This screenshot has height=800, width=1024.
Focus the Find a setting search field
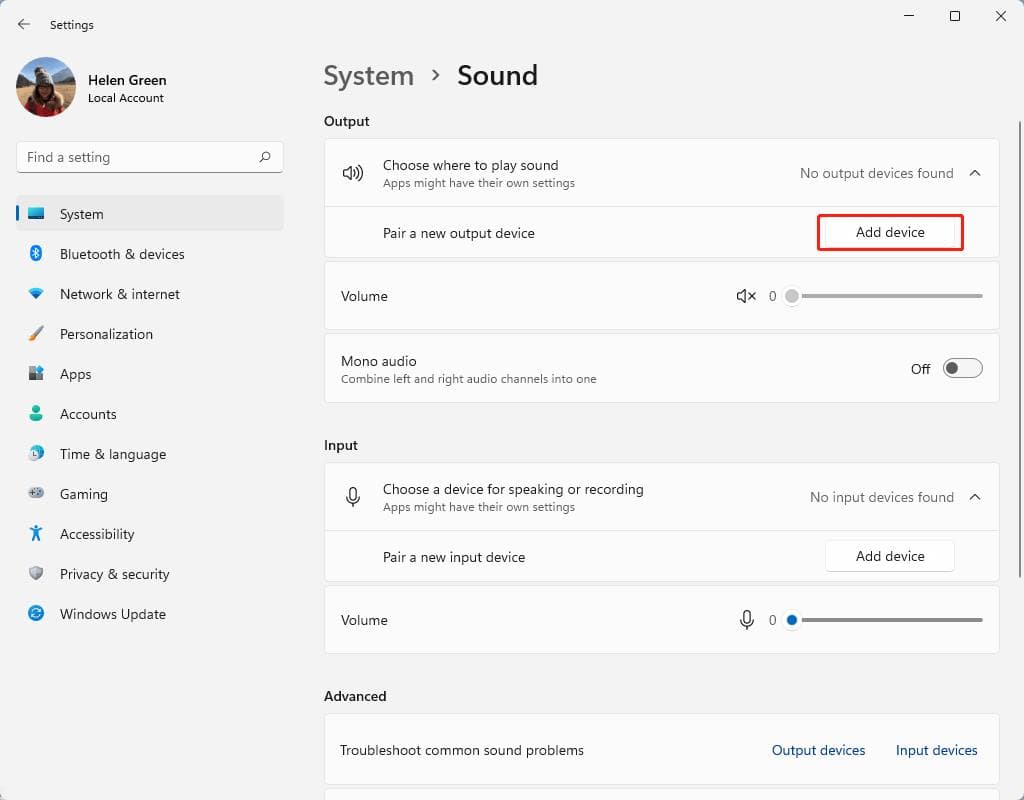[x=150, y=157]
